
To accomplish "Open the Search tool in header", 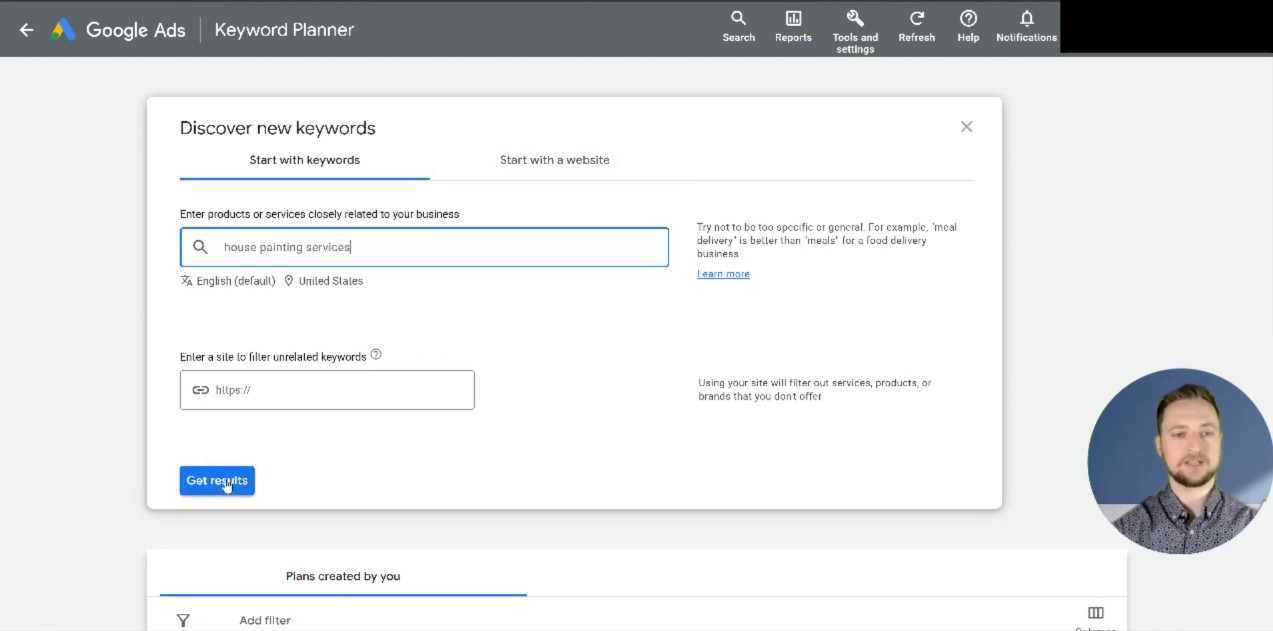I will point(739,27).
